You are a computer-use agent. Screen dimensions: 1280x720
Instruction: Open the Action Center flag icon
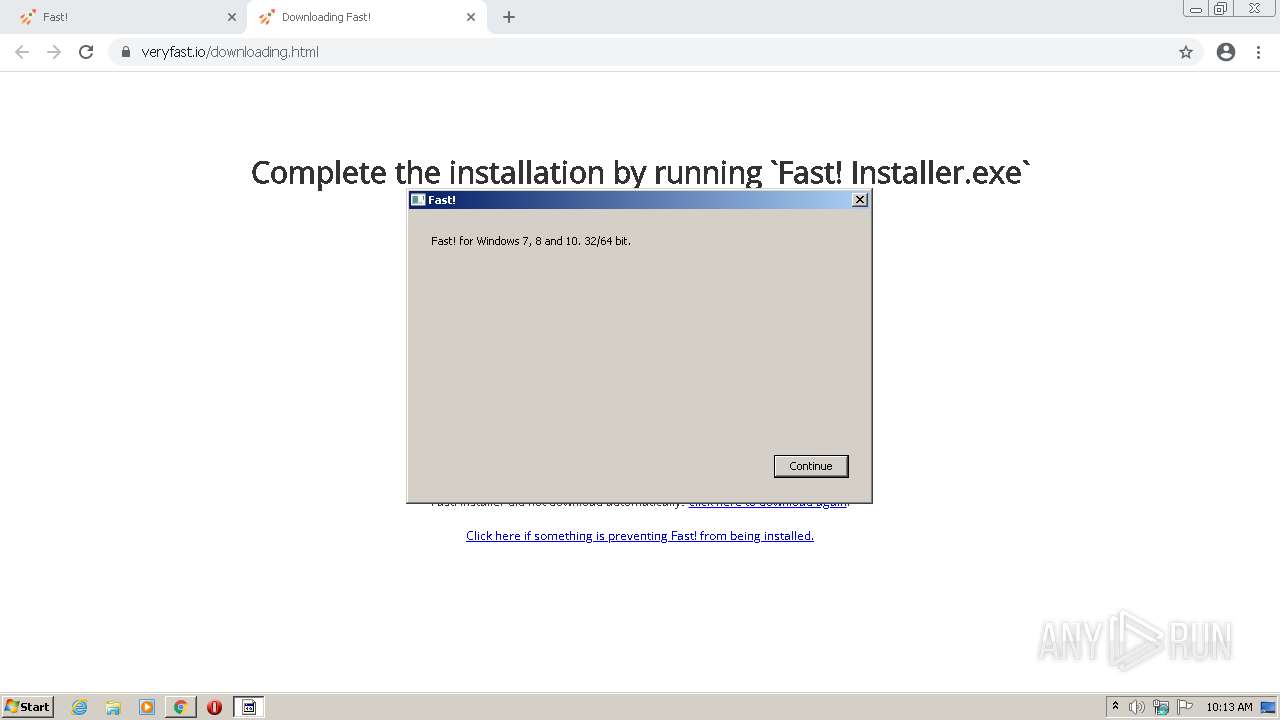click(1185, 707)
